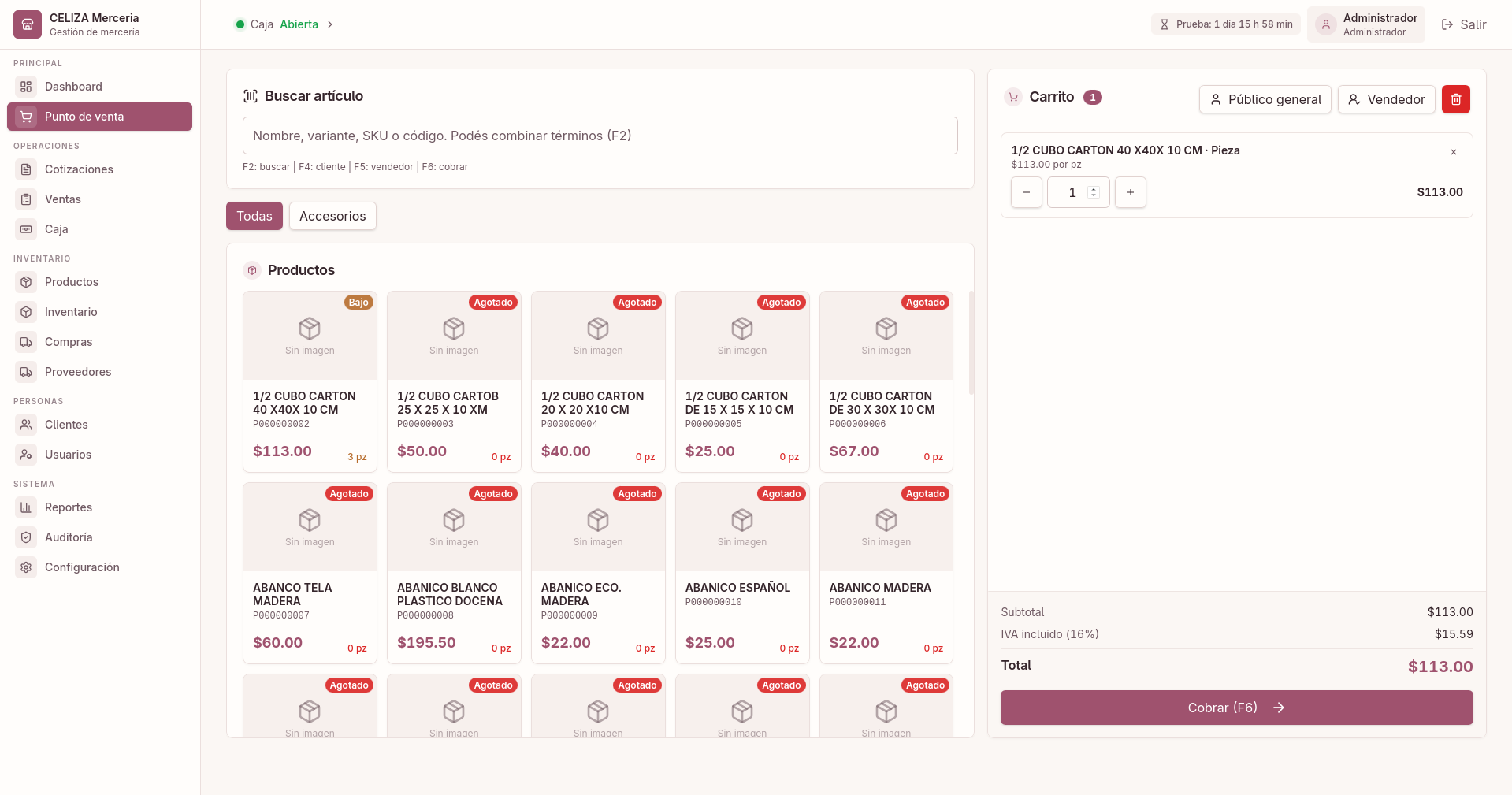Select the Vendedor button
The image size is (1512, 795).
tap(1387, 99)
